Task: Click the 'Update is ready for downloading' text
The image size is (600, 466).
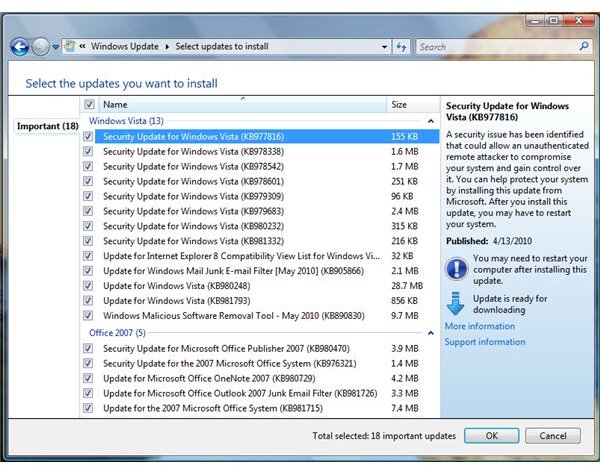Action: point(510,304)
